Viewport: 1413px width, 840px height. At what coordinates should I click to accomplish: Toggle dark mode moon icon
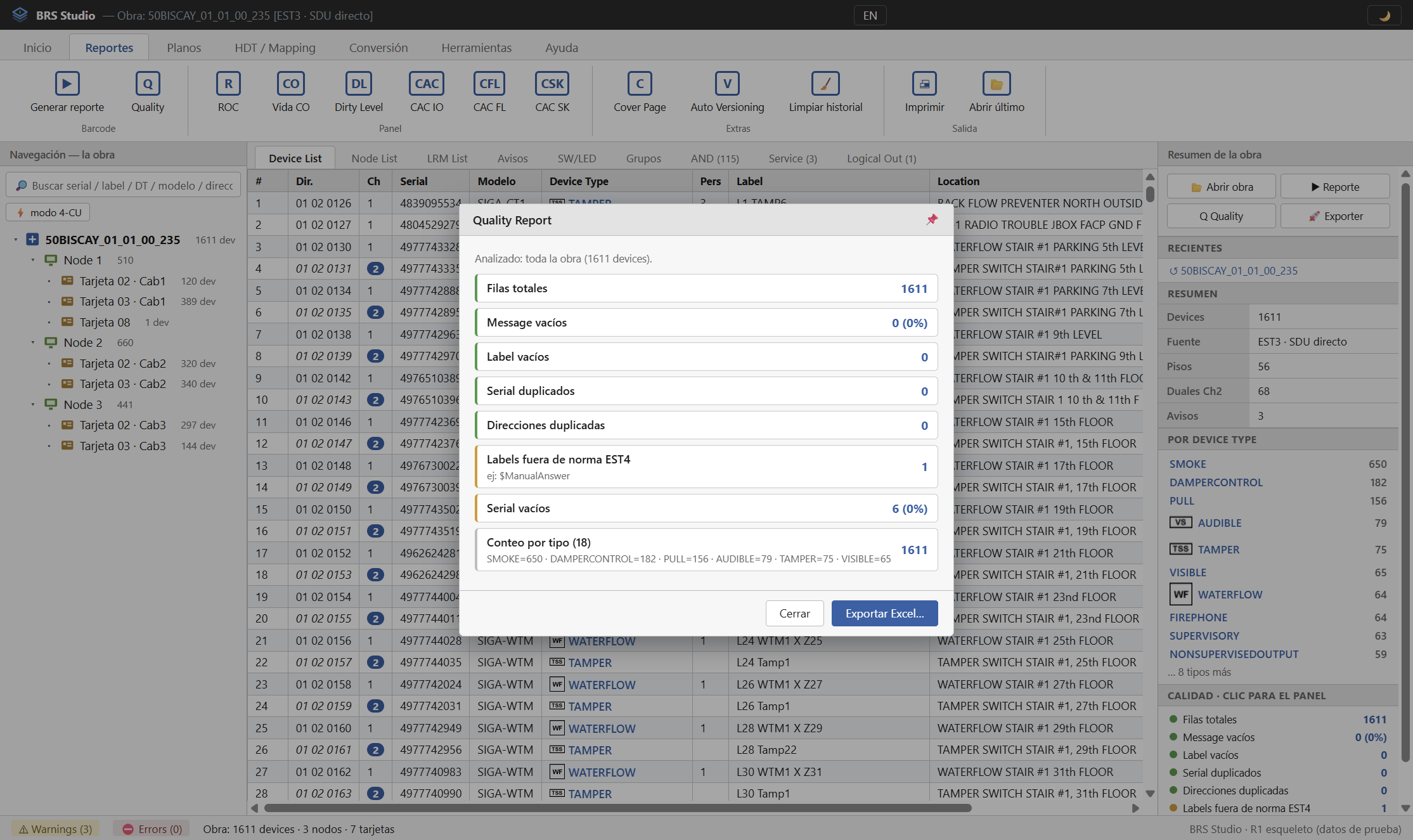[1384, 15]
